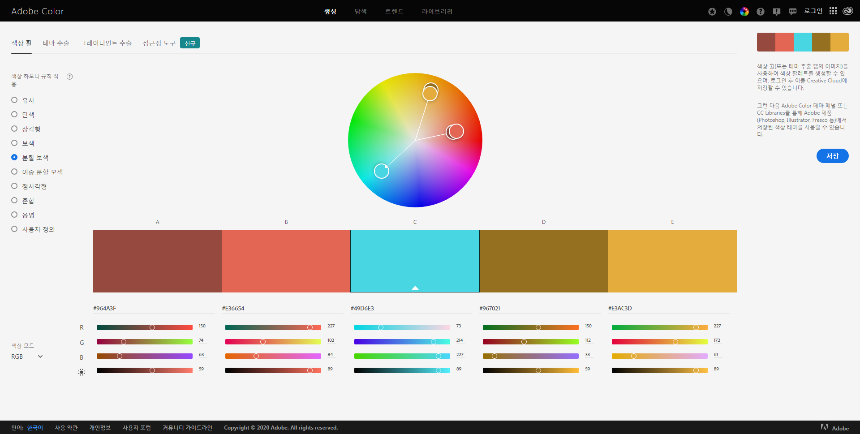Switch to the 테마 추출 (Extract Theme) tab

click(56, 43)
